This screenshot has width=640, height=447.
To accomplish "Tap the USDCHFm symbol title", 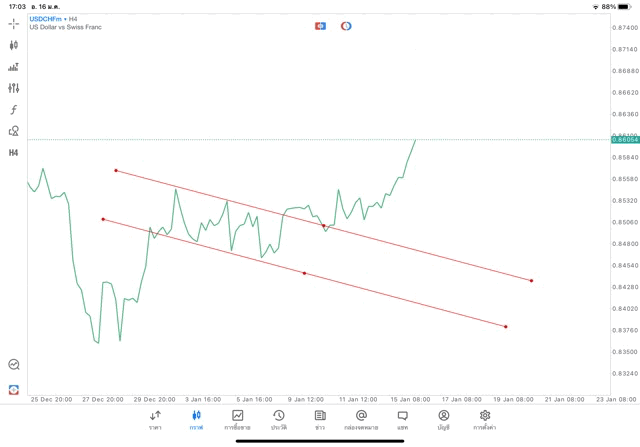I will point(48,19).
